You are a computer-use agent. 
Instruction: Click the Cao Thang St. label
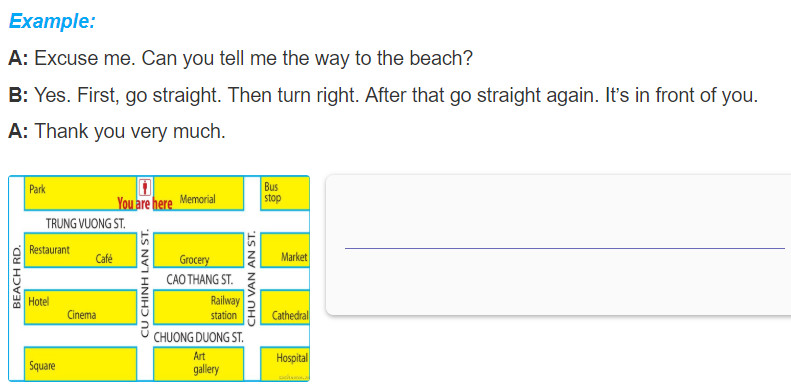pyautogui.click(x=200, y=280)
